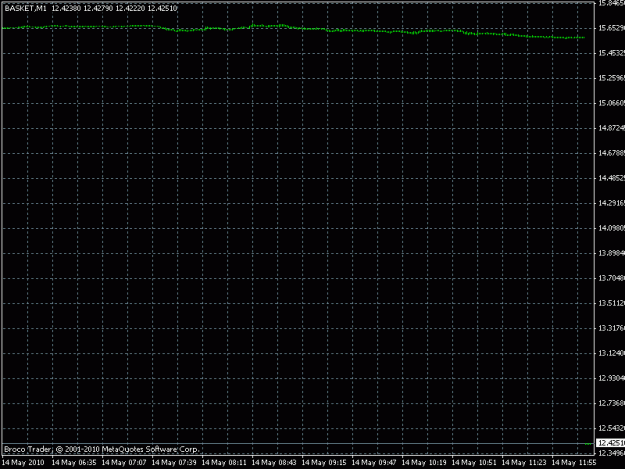625x469 pixels.
Task: Click the 14 May 08:11 time label
Action: pyautogui.click(x=224, y=463)
